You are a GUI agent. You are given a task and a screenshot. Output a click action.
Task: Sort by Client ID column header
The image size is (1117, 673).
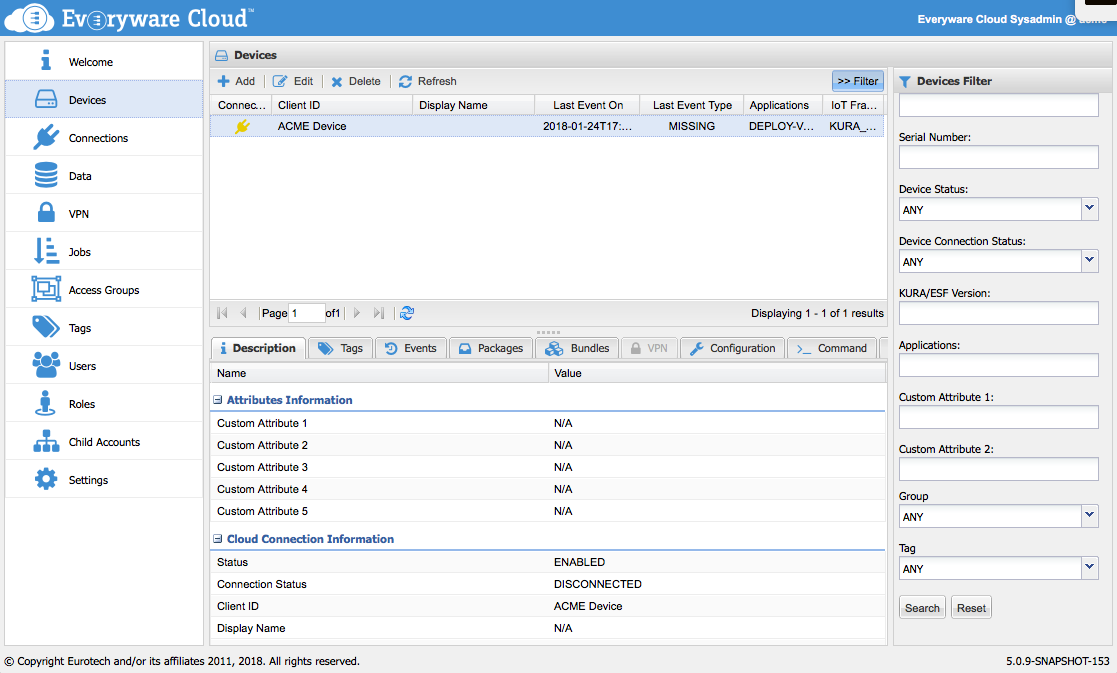342,105
